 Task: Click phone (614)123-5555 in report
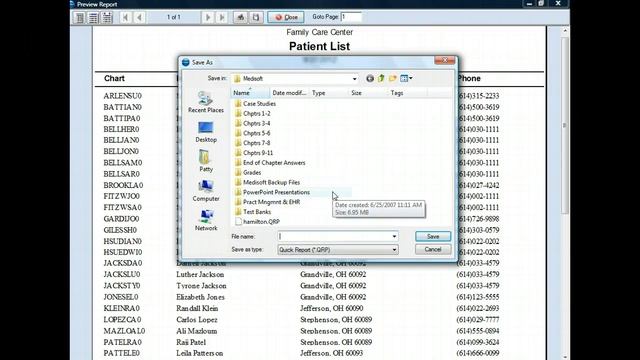coord(478,297)
